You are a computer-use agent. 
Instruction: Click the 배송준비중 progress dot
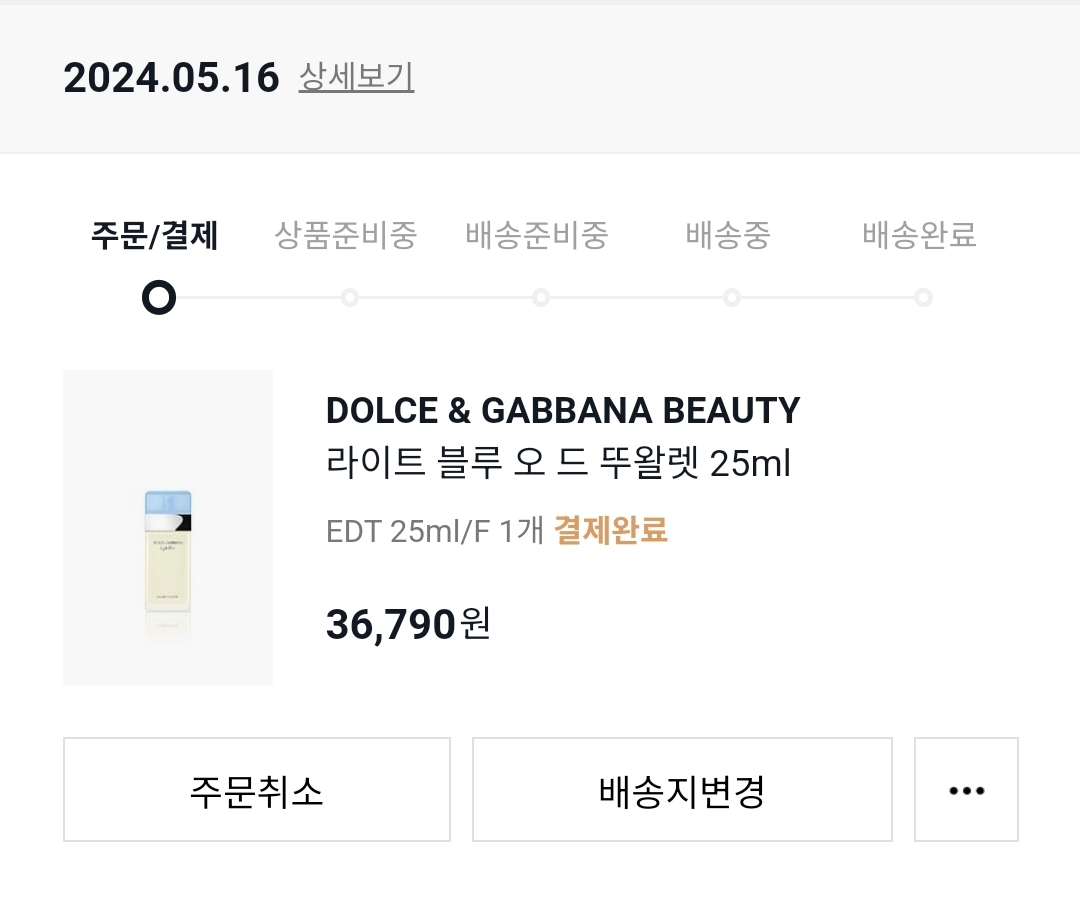(x=541, y=297)
